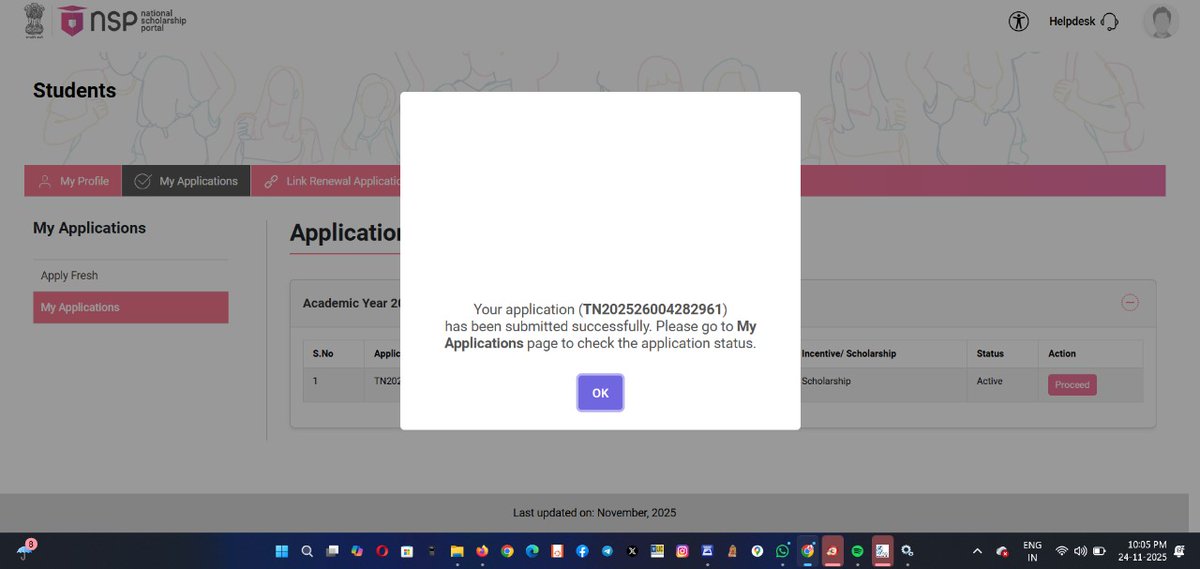
Task: Open the Windows Start menu
Action: coord(281,551)
